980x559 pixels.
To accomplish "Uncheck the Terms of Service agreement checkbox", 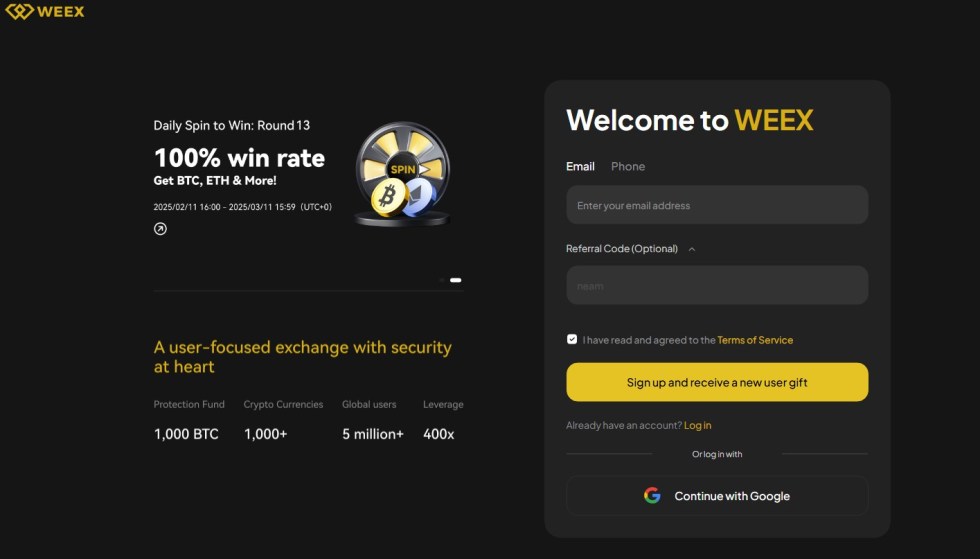I will [572, 339].
